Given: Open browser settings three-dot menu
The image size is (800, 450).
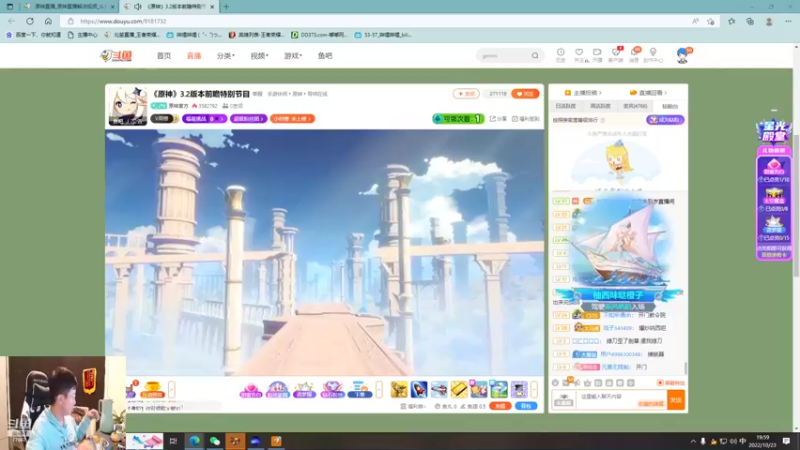Looking at the screenshot, I should 788,21.
